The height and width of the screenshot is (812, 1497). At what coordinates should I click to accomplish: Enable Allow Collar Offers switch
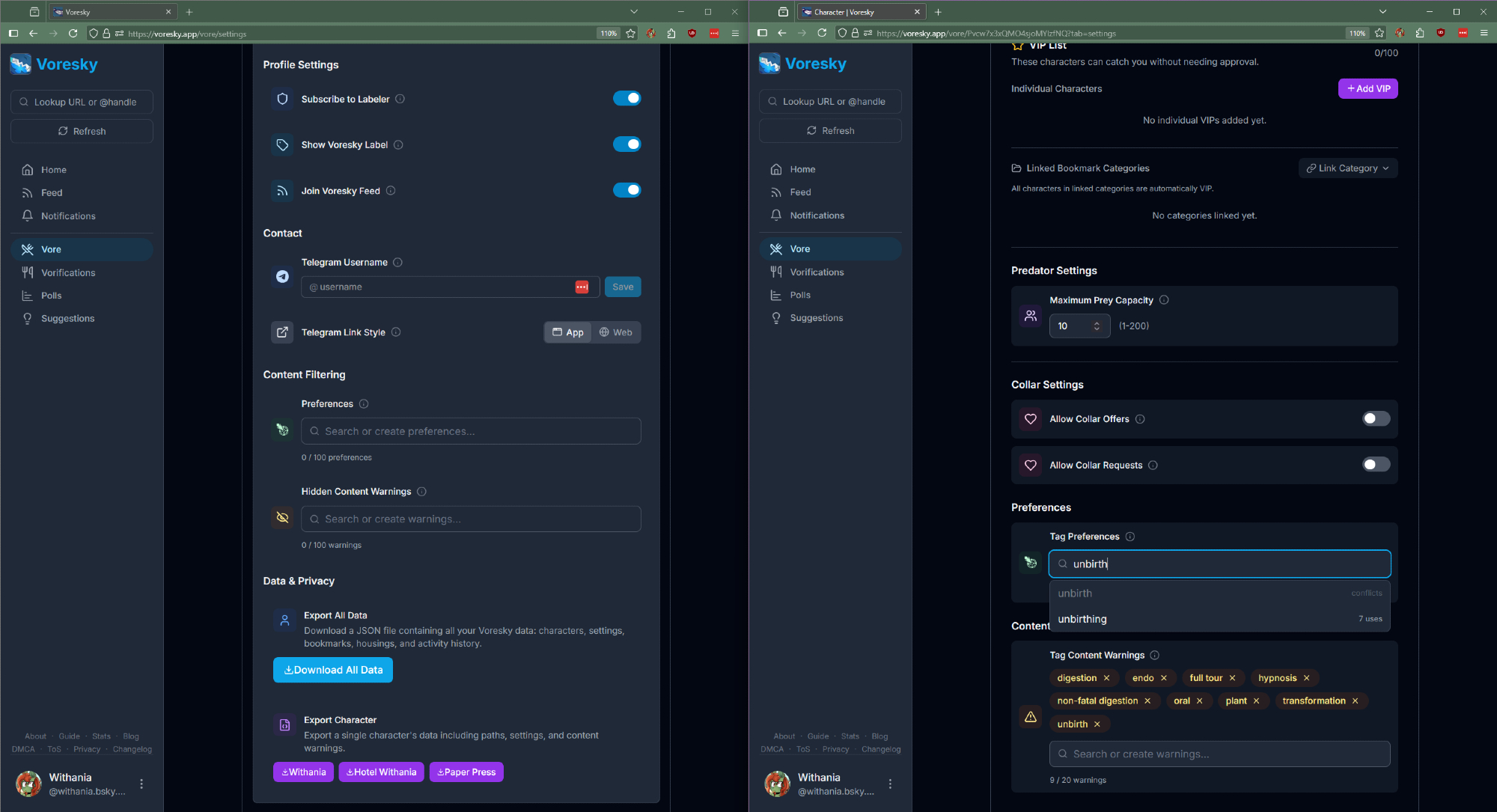1375,419
